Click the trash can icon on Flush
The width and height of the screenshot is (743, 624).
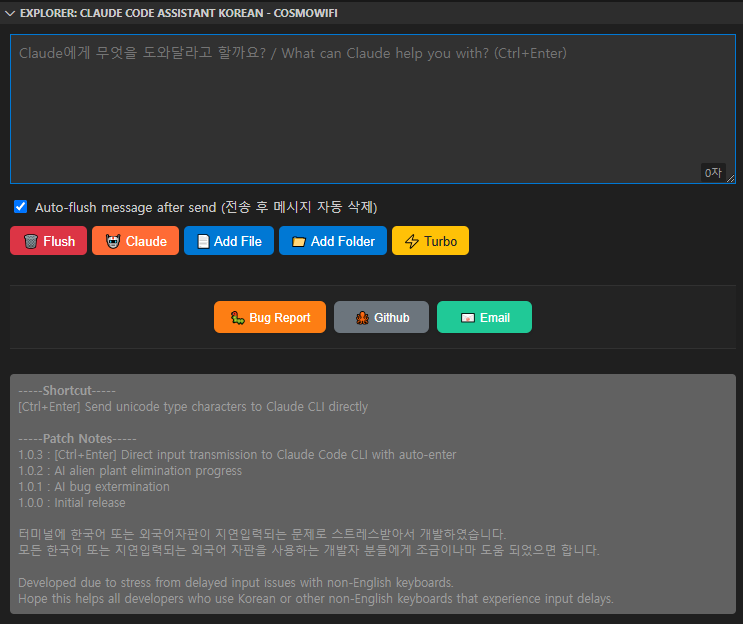click(x=31, y=241)
